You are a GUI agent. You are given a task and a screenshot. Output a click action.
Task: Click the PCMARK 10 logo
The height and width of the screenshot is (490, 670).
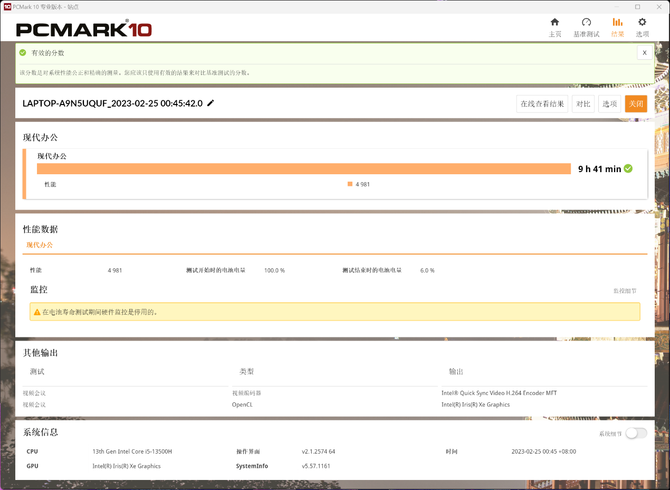coord(84,29)
